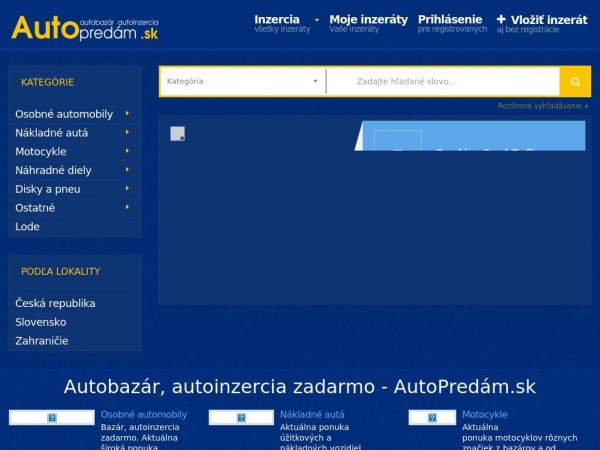Screen dimensions: 600x450
Task: Open the Nákladné autá thumbnail image
Action: point(241,417)
